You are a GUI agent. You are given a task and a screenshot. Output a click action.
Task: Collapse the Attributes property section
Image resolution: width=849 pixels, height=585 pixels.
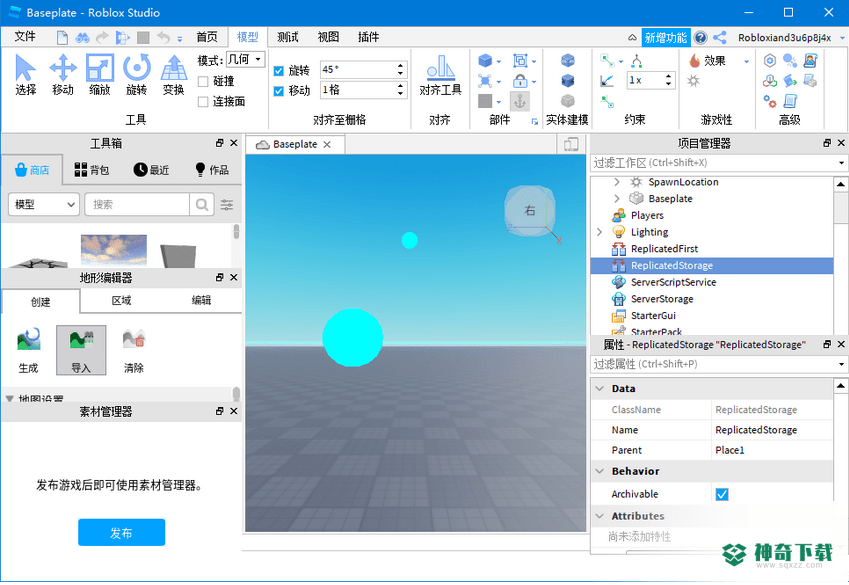click(599, 516)
